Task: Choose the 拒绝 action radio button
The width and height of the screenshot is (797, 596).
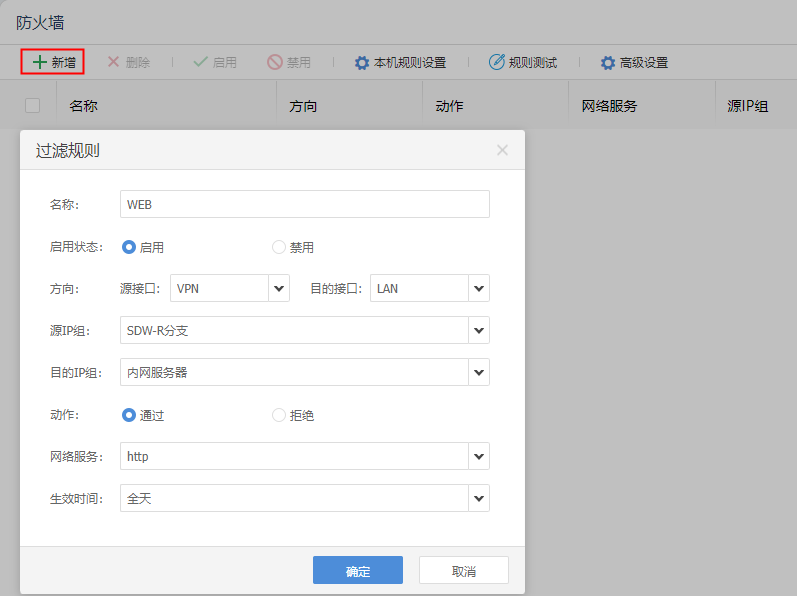Action: click(279, 414)
